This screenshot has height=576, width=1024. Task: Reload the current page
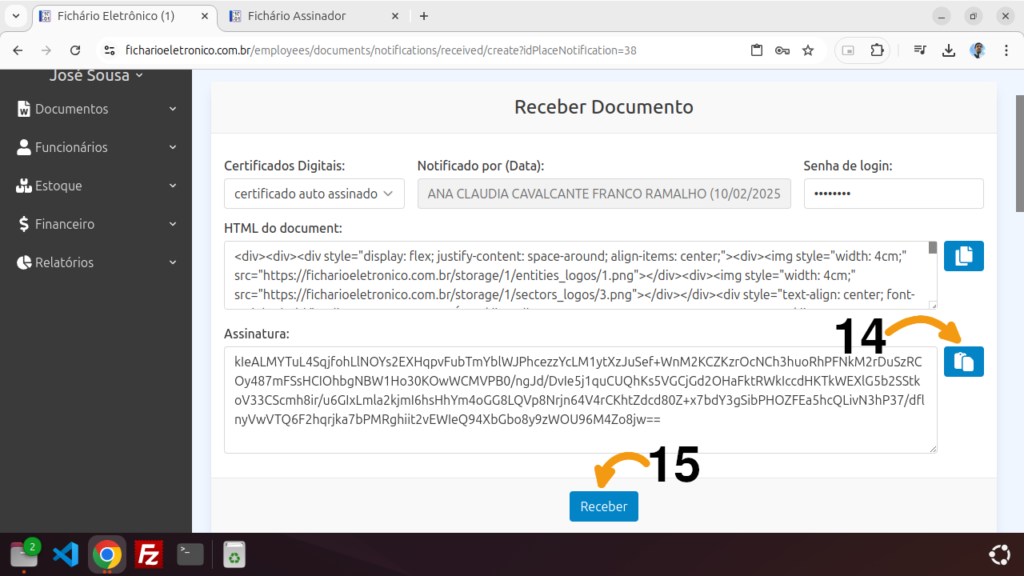click(75, 50)
